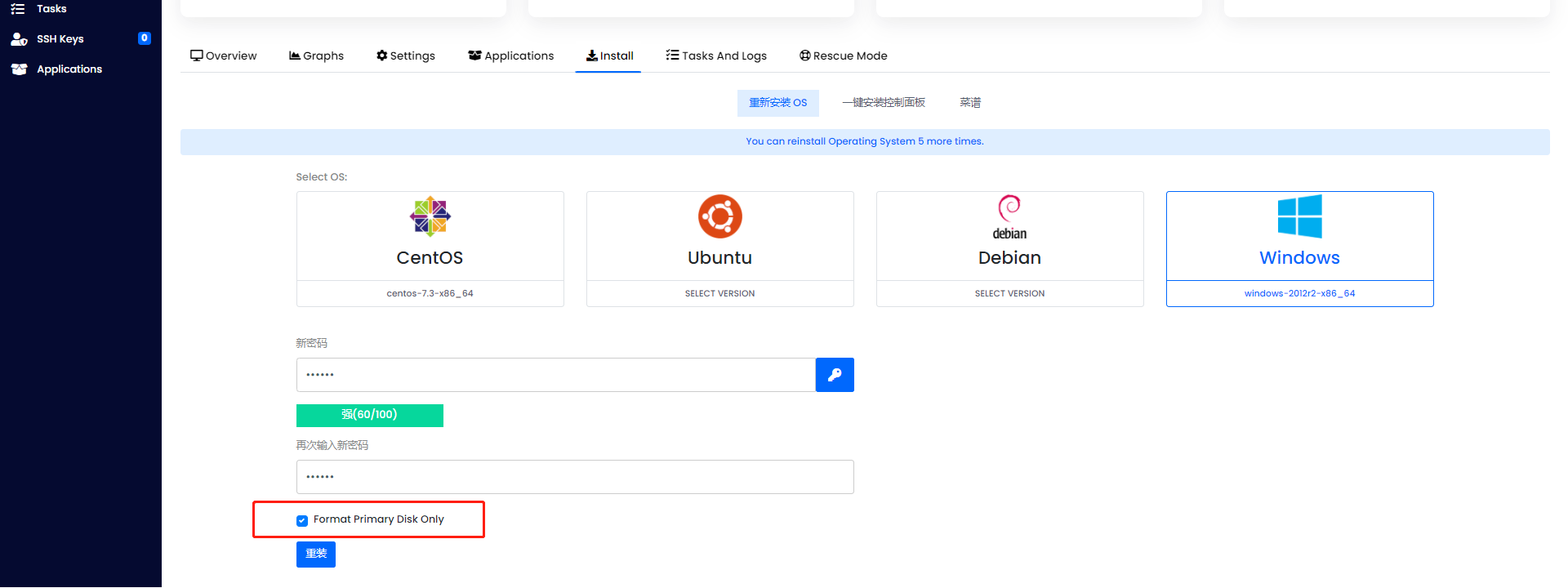The height and width of the screenshot is (588, 1568).
Task: Open Tasks in the sidebar
Action: [51, 9]
